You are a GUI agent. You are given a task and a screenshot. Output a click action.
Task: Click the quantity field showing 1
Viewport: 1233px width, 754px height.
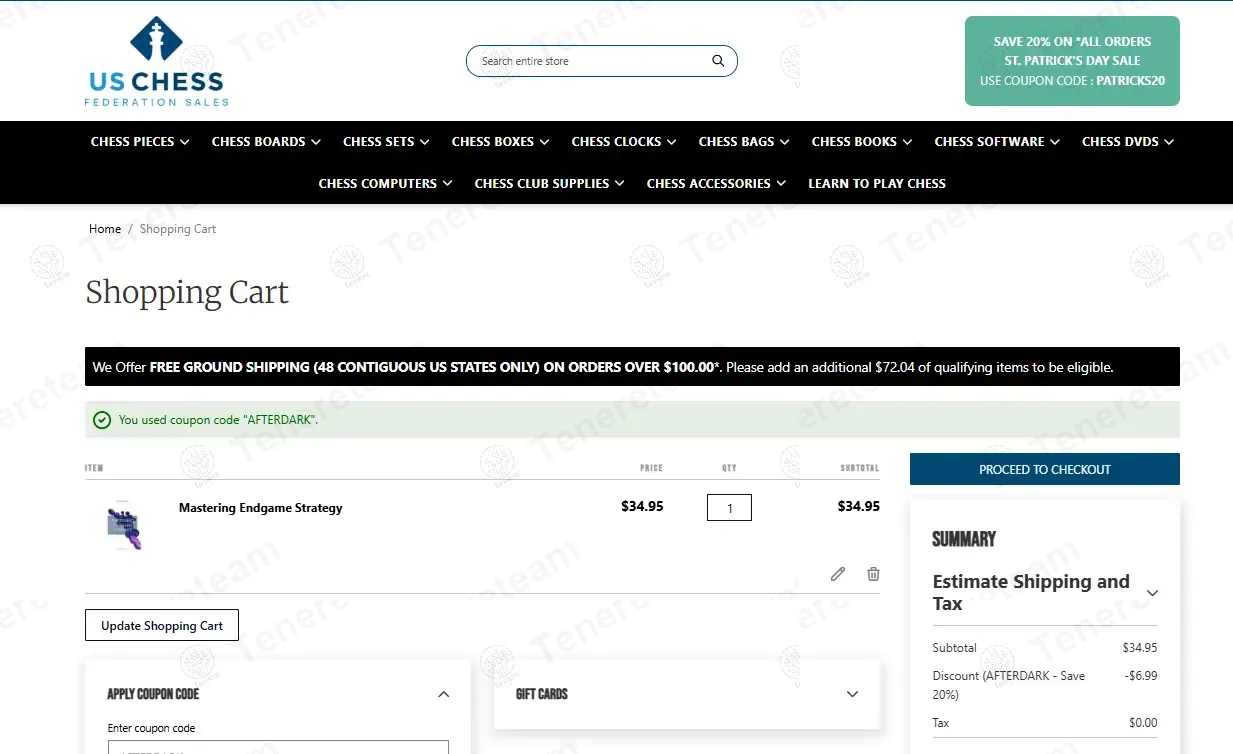[x=729, y=508]
